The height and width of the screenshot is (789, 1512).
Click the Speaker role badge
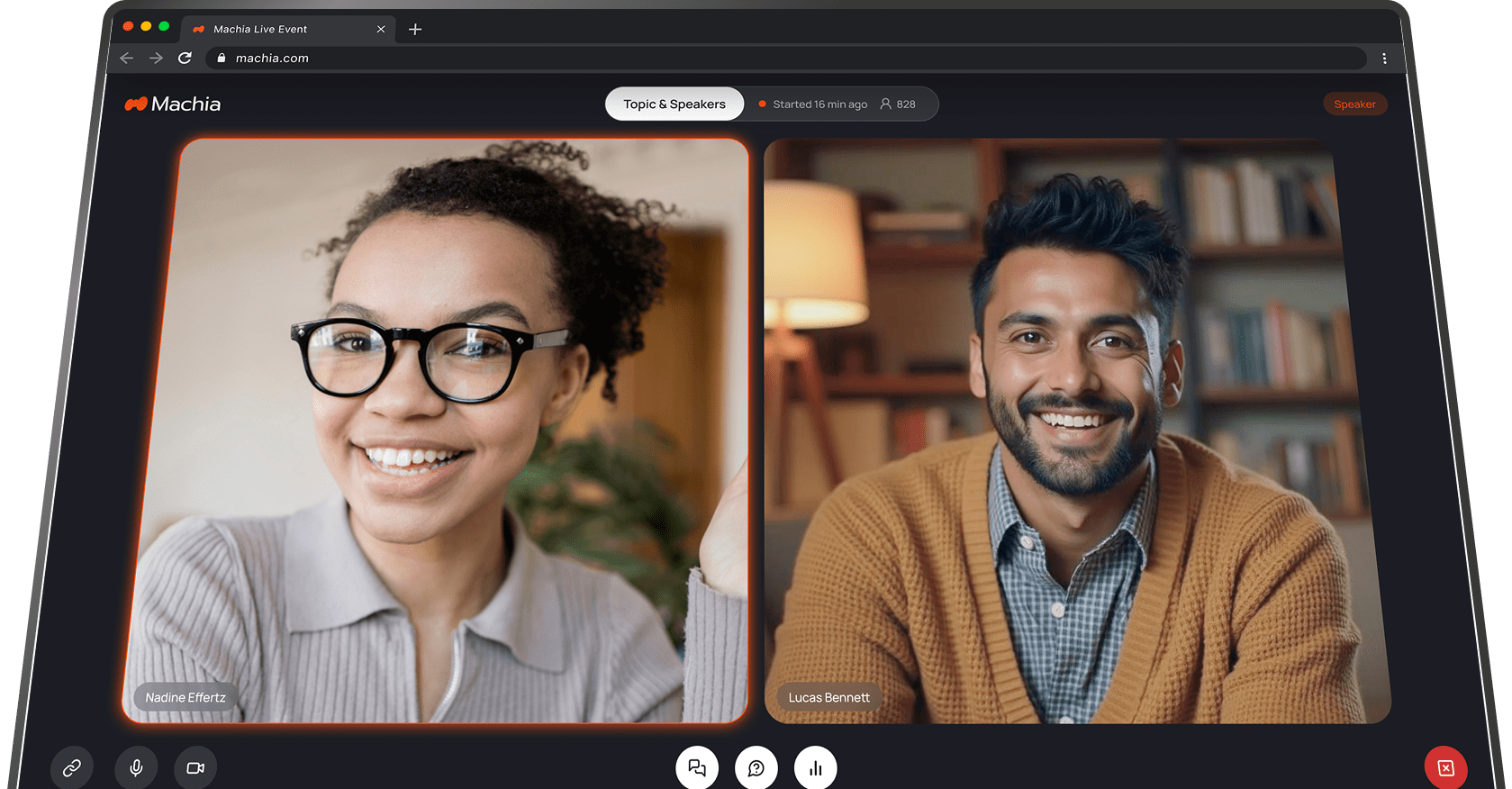[1355, 104]
